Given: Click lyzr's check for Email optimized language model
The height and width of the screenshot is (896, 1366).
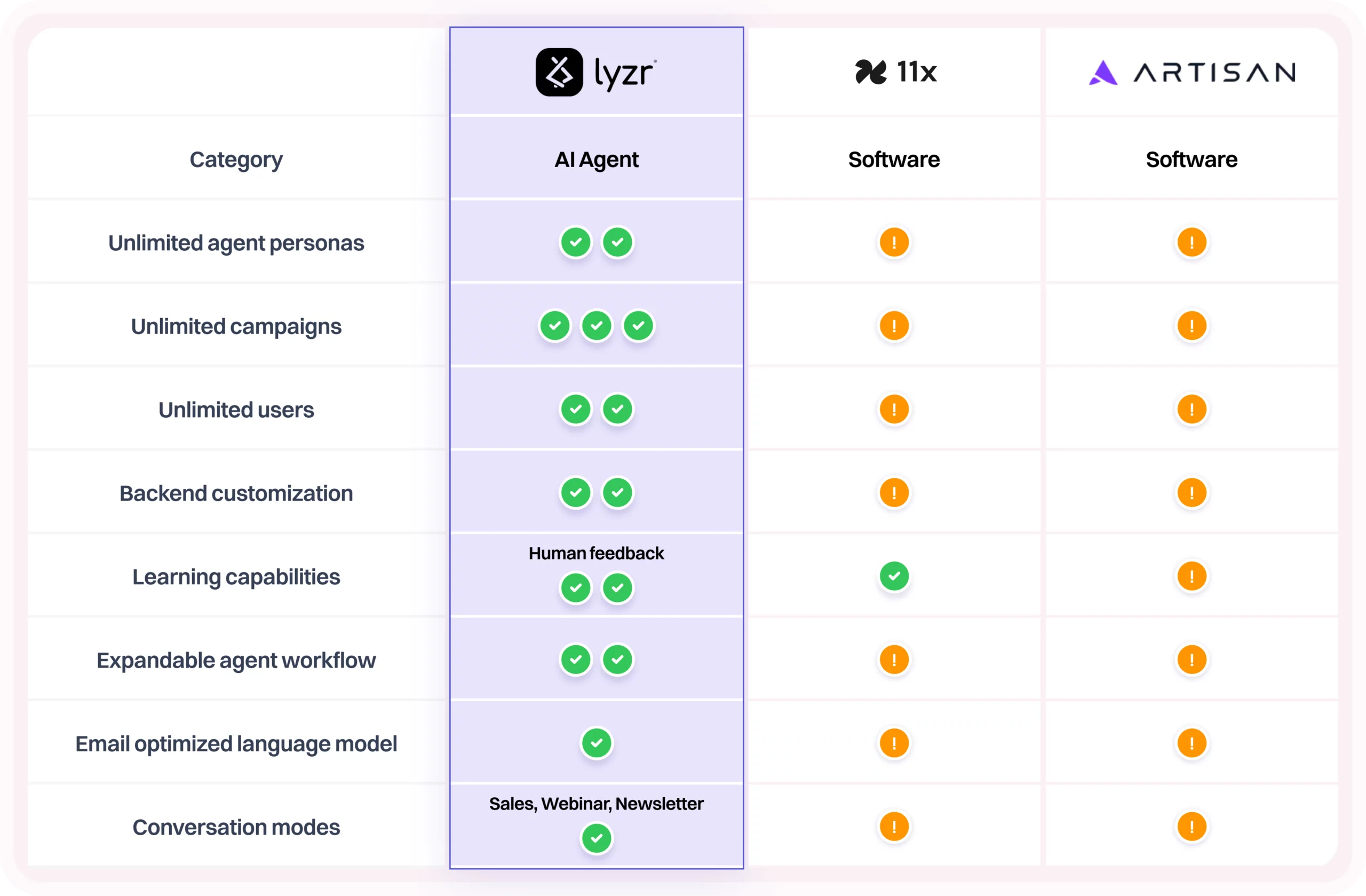Looking at the screenshot, I should point(597,743).
